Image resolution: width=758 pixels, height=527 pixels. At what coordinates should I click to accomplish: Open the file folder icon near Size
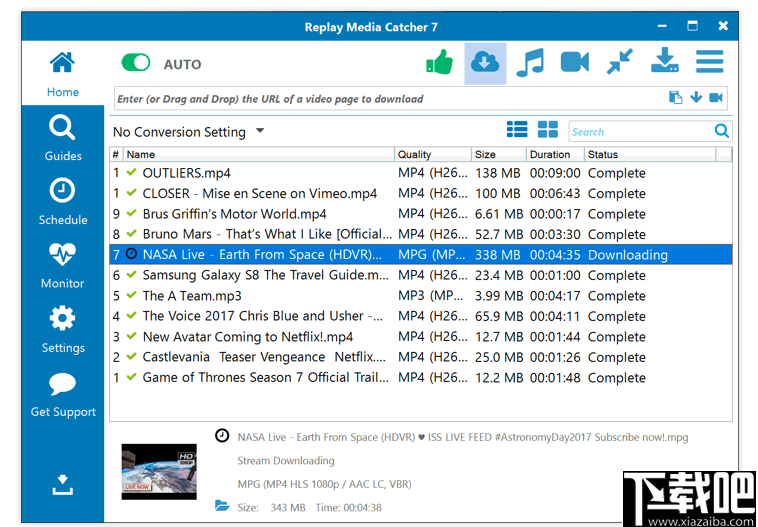[x=222, y=506]
